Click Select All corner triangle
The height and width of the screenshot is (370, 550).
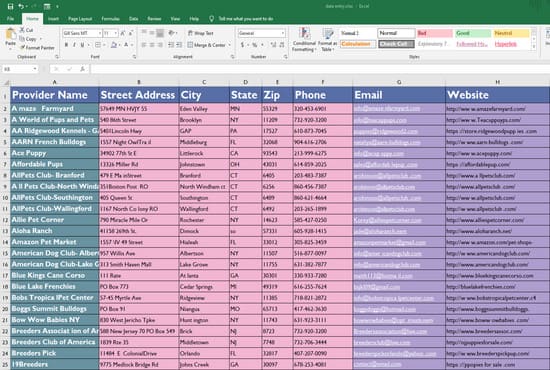6,82
